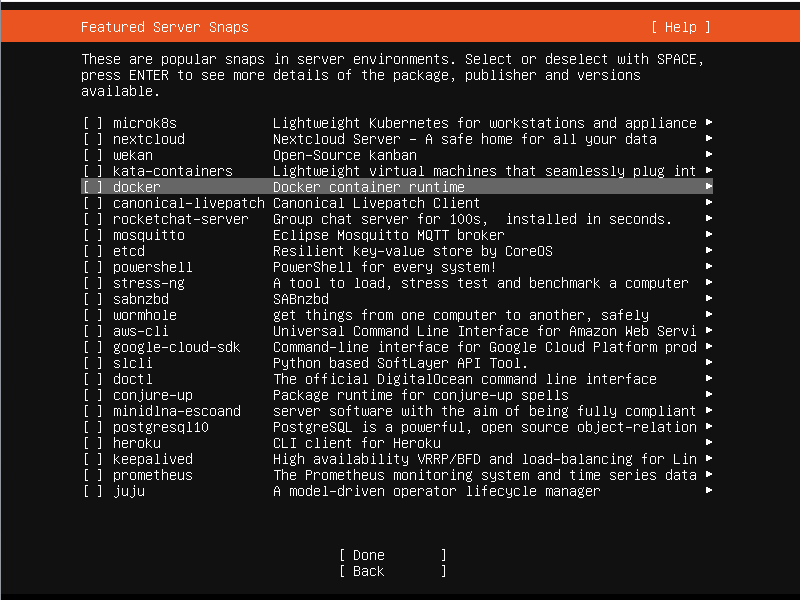
Task: Open the Help menu in the header
Action: coord(681,27)
